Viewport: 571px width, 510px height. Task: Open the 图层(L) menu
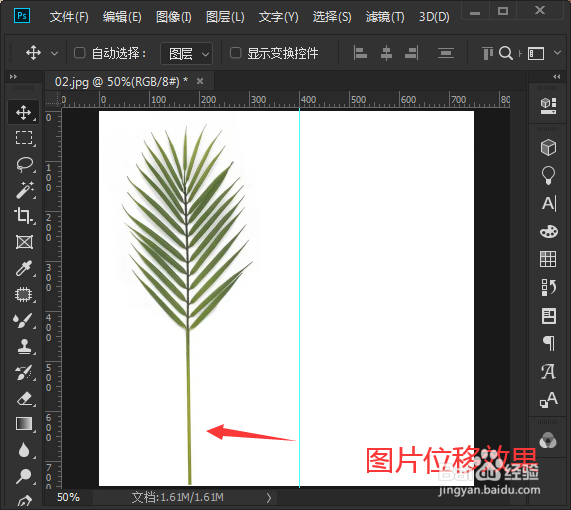[x=225, y=17]
